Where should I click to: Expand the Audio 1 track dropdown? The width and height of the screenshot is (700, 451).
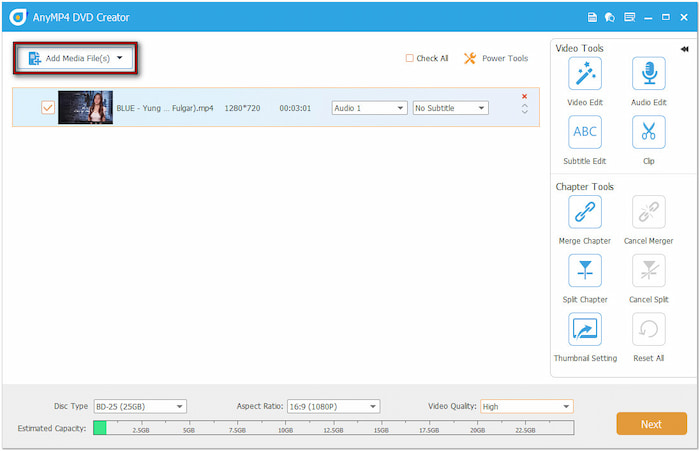369,108
